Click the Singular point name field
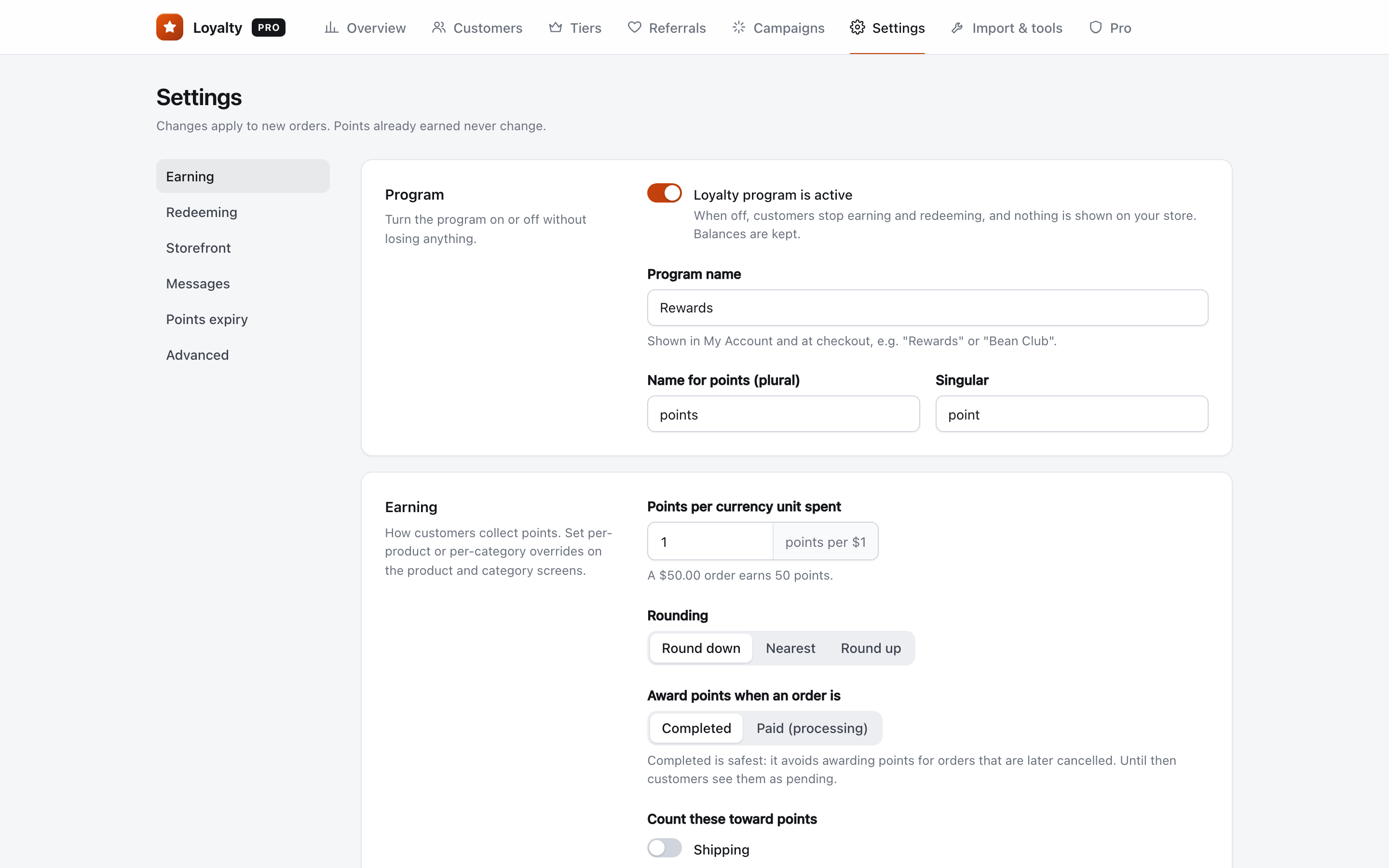The image size is (1389, 868). point(1072,414)
